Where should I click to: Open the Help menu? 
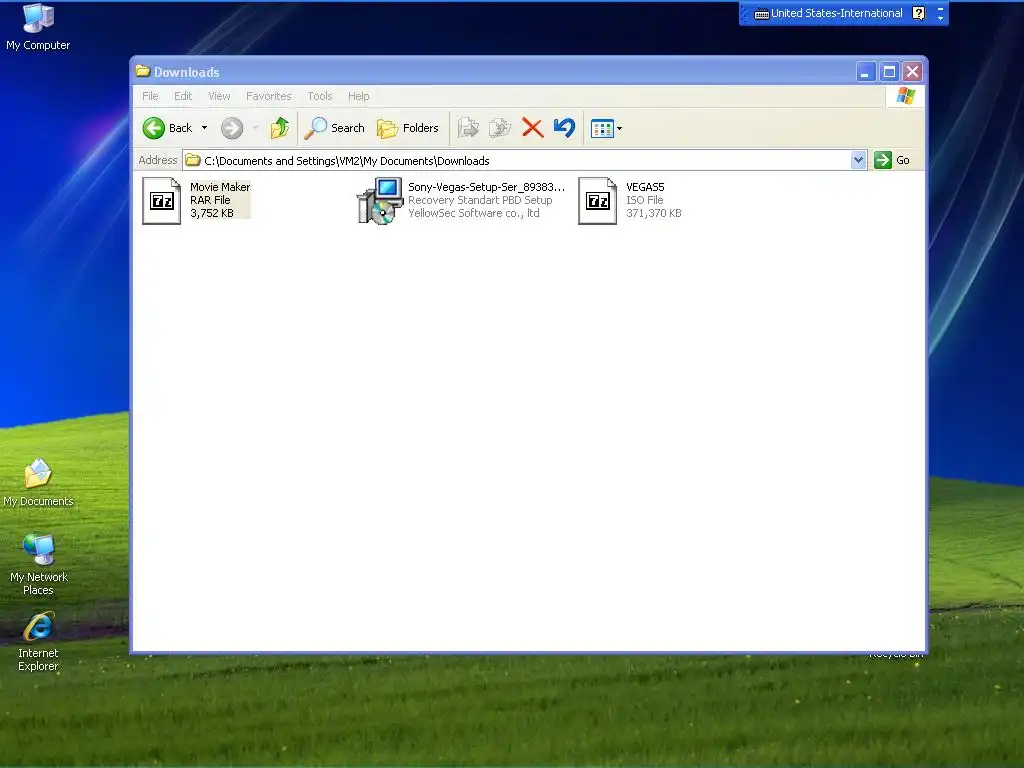point(359,96)
